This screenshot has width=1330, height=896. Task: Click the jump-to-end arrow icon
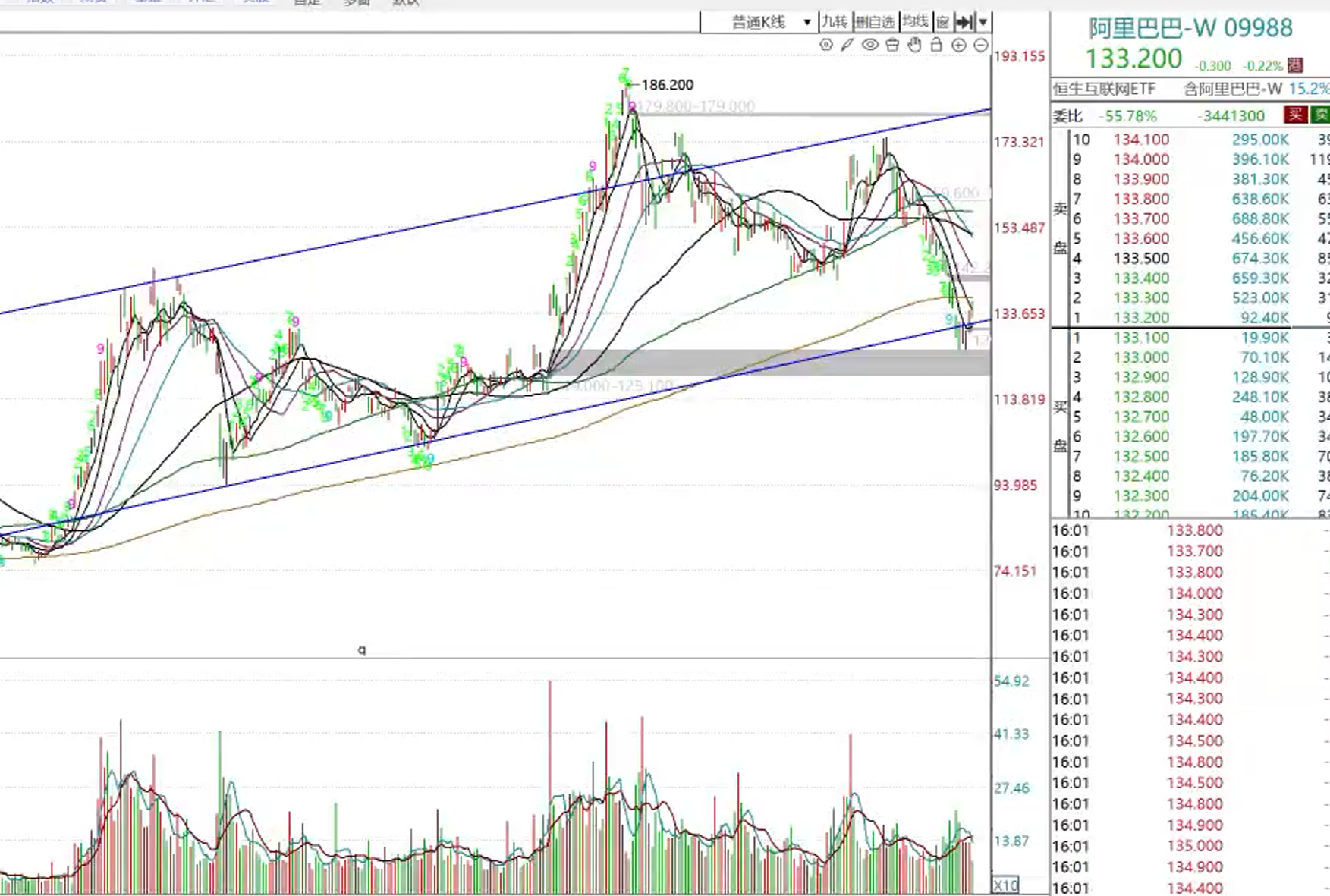tap(964, 22)
